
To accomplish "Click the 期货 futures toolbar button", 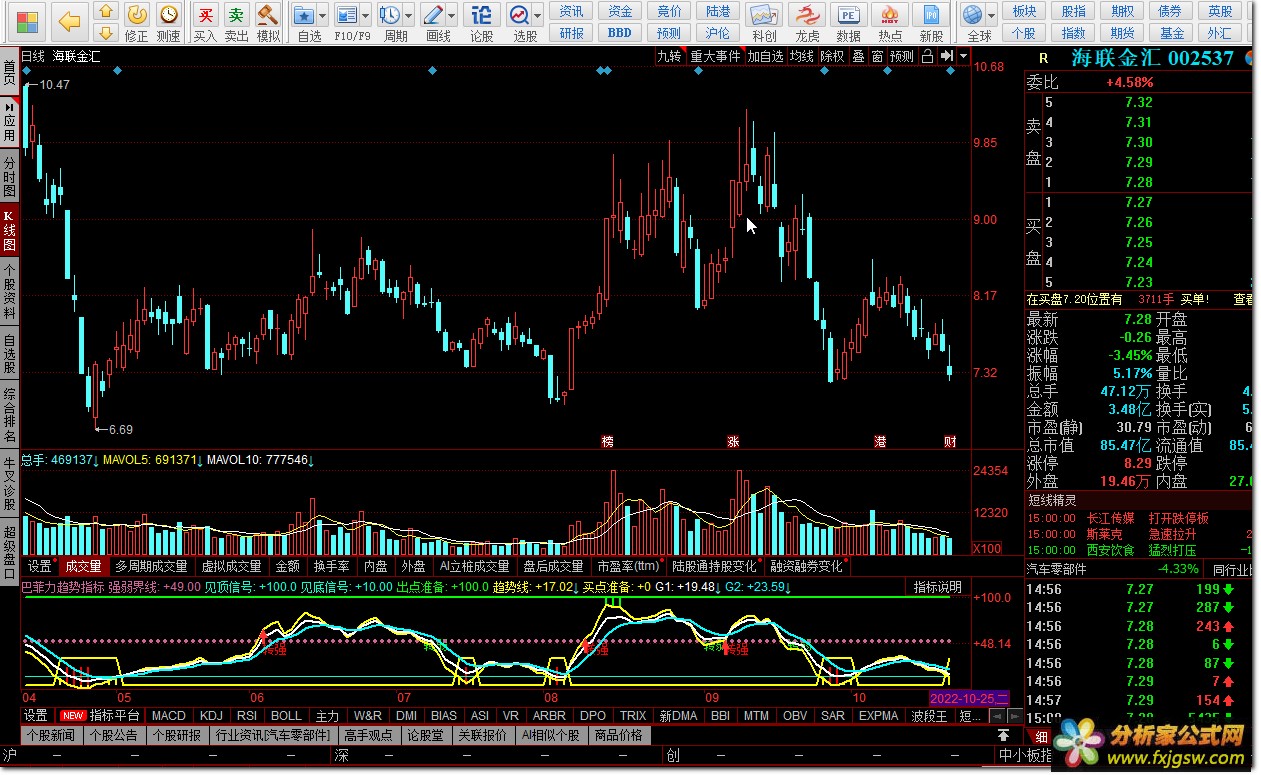I will (x=1121, y=32).
